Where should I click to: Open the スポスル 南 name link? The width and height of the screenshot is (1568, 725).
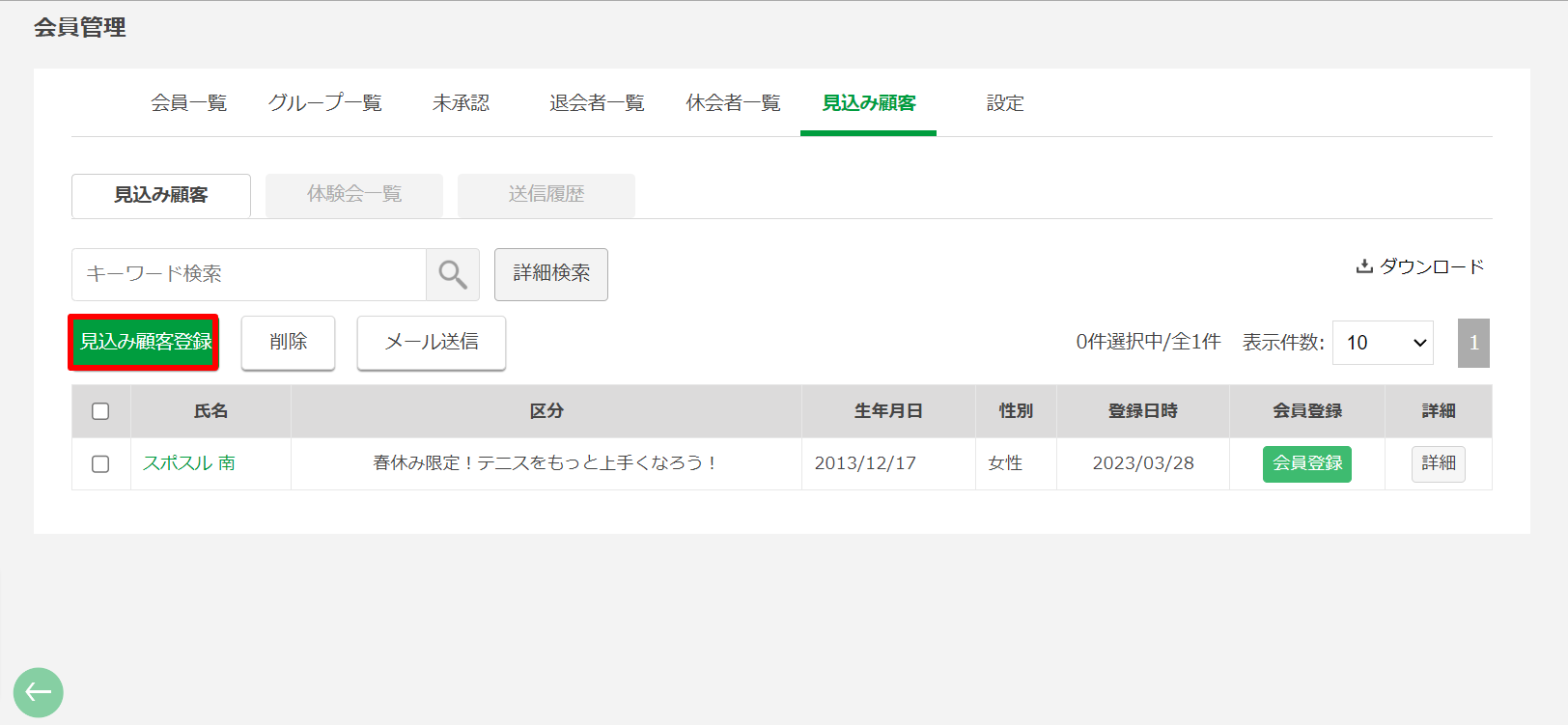tap(189, 463)
